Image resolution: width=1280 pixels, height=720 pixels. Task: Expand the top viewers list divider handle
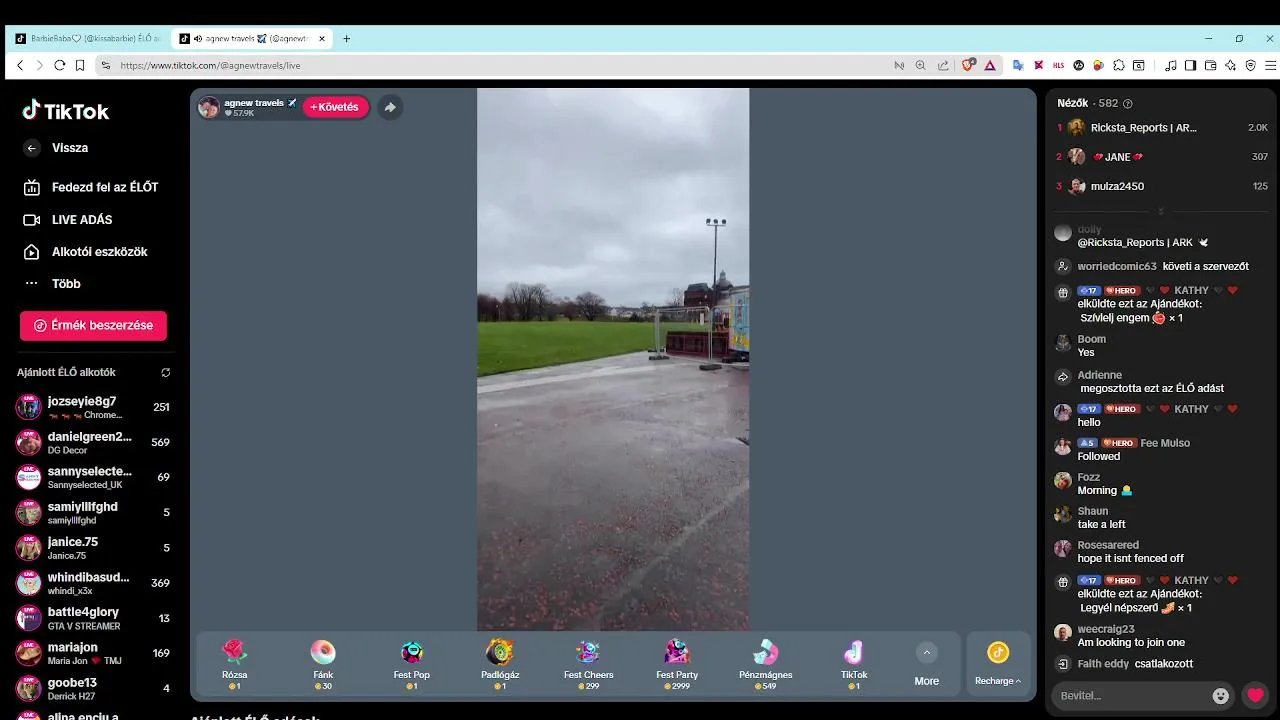[x=1161, y=212]
